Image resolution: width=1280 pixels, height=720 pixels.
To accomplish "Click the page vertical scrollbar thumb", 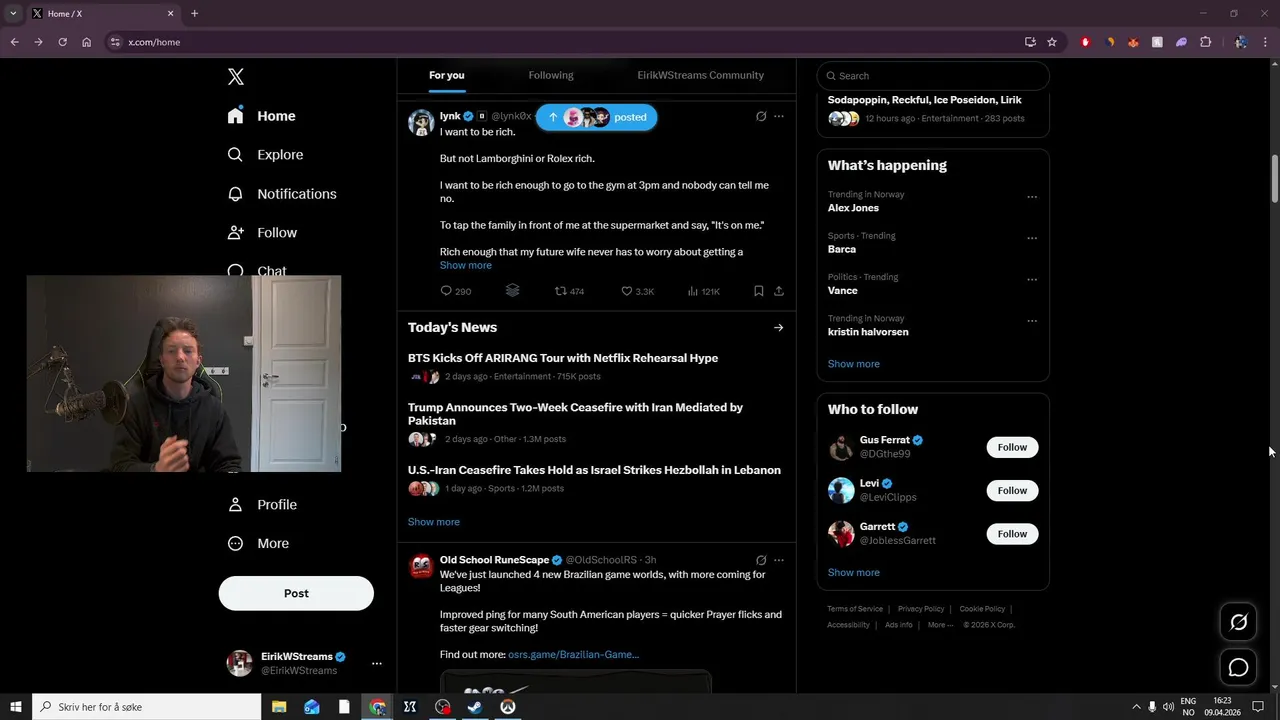I will tap(1274, 179).
